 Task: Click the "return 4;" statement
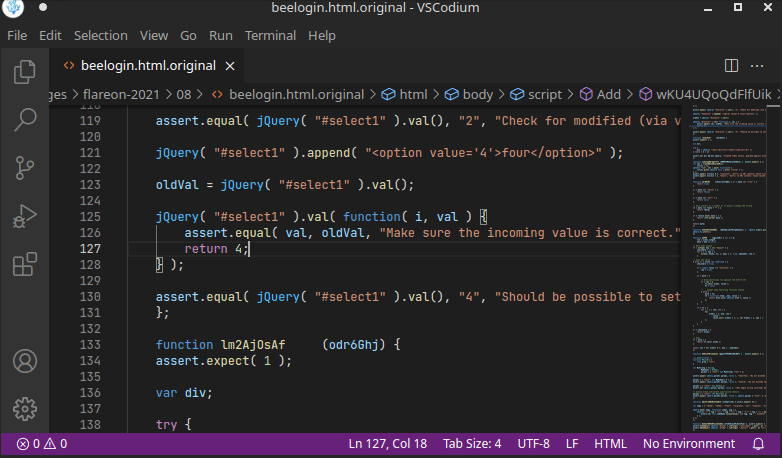click(x=216, y=248)
